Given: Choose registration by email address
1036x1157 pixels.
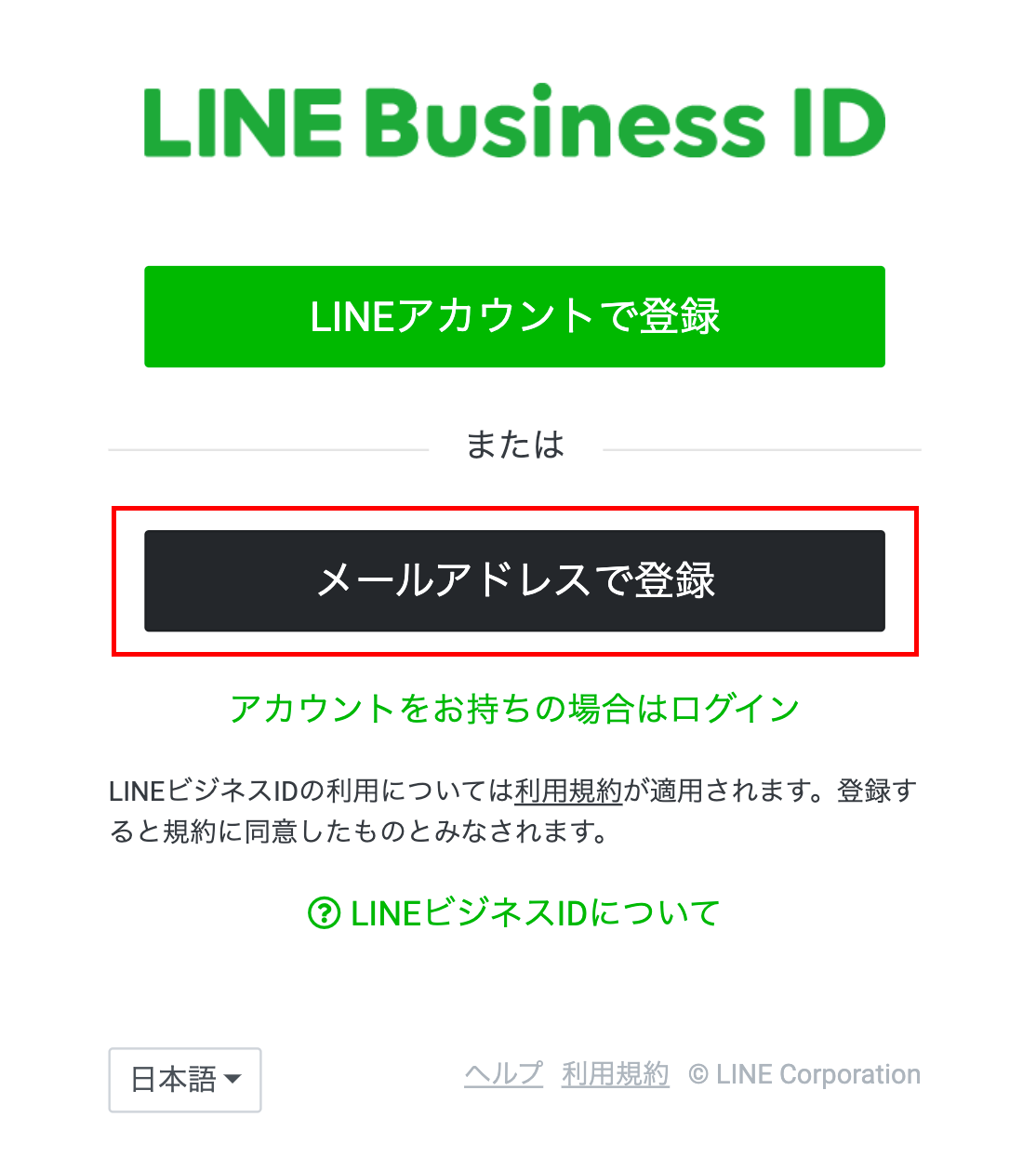Looking at the screenshot, I should click(x=514, y=580).
